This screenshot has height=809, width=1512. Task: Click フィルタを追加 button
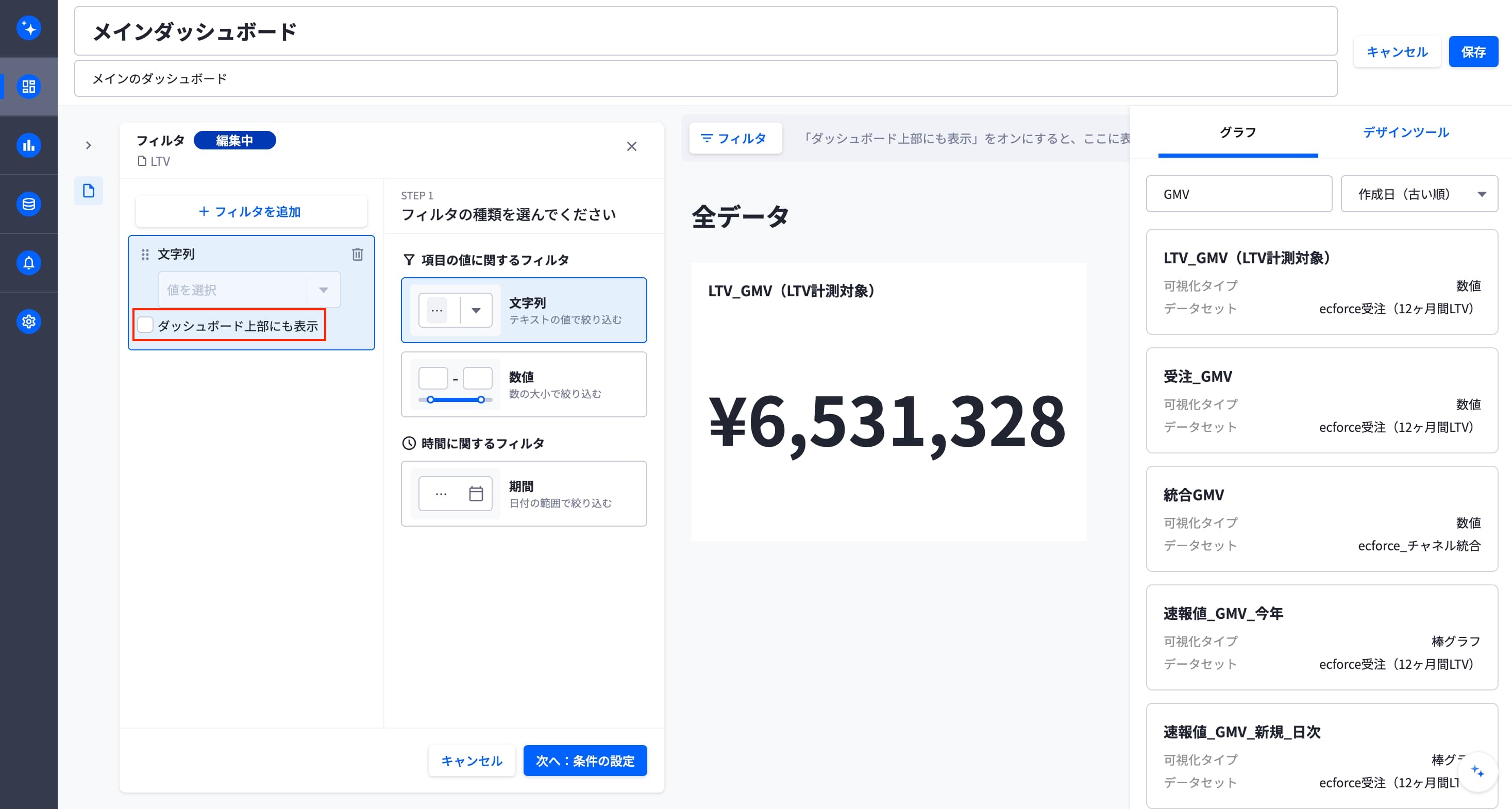(251, 211)
